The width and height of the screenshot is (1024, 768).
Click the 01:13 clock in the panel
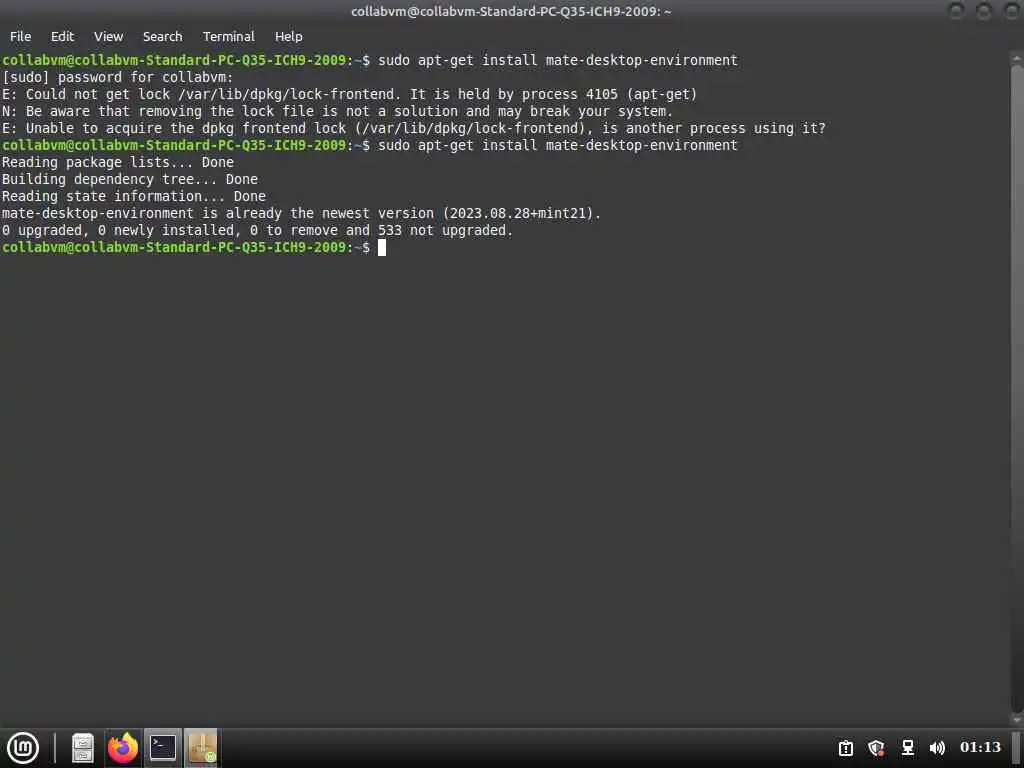(x=980, y=747)
